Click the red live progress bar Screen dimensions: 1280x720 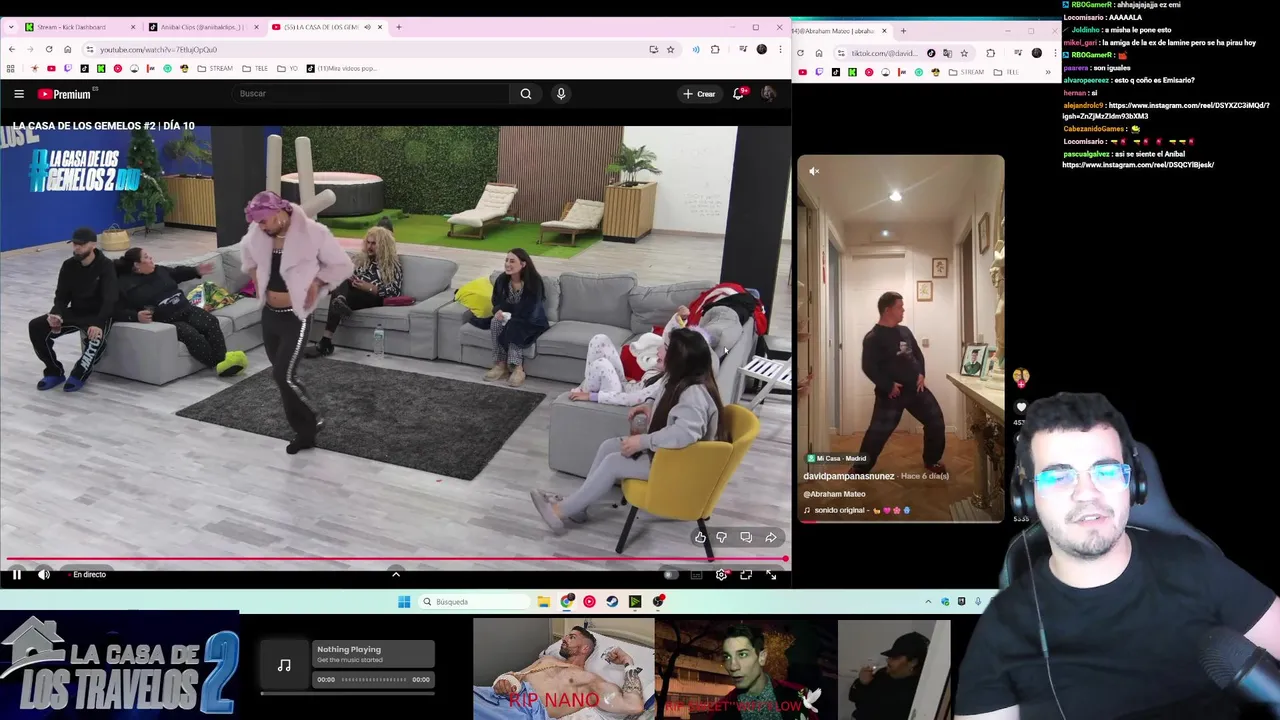(396, 559)
